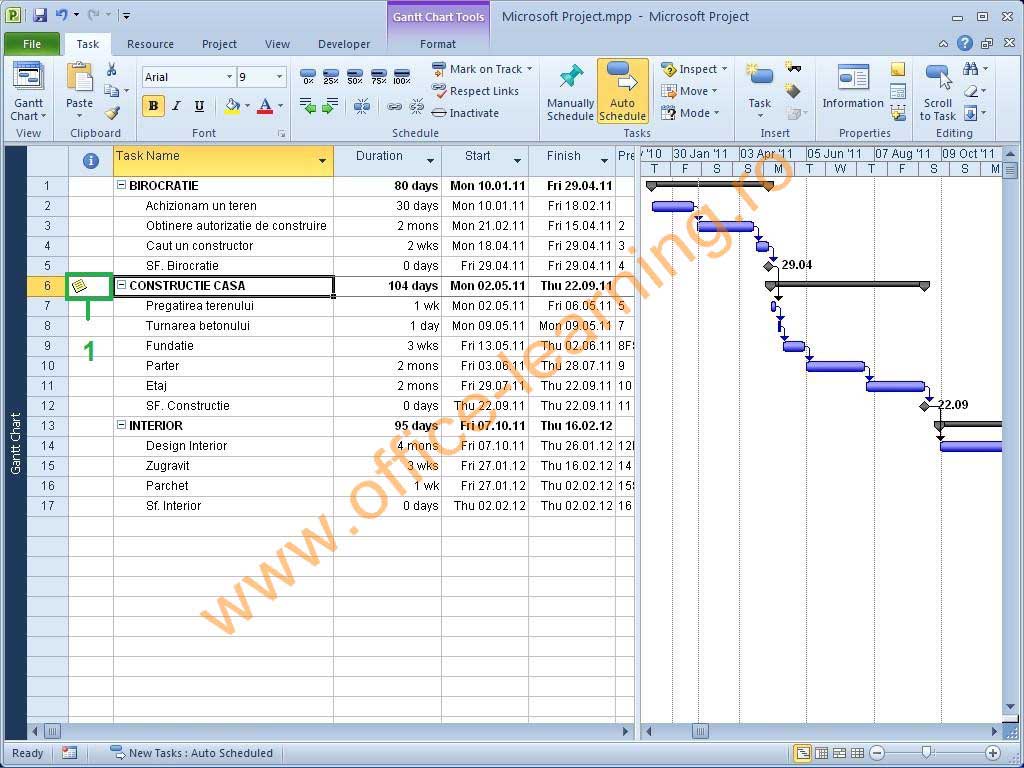Toggle Bold formatting
The width and height of the screenshot is (1024, 768).
pos(153,106)
